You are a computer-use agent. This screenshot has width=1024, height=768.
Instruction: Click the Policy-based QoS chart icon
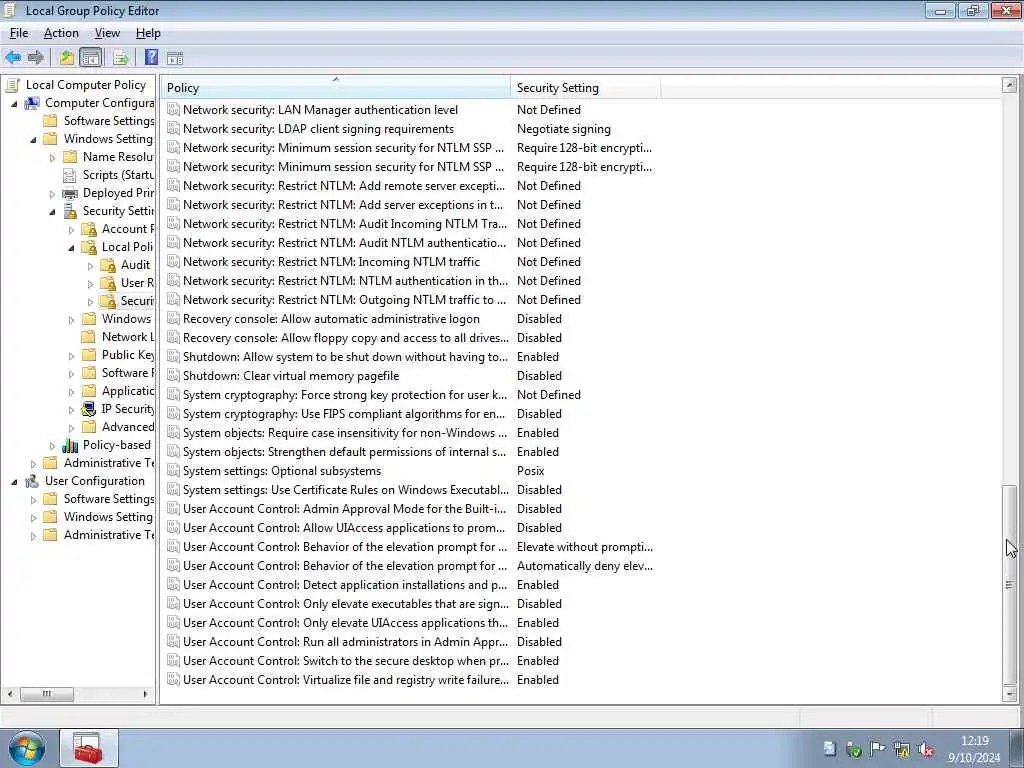70,445
